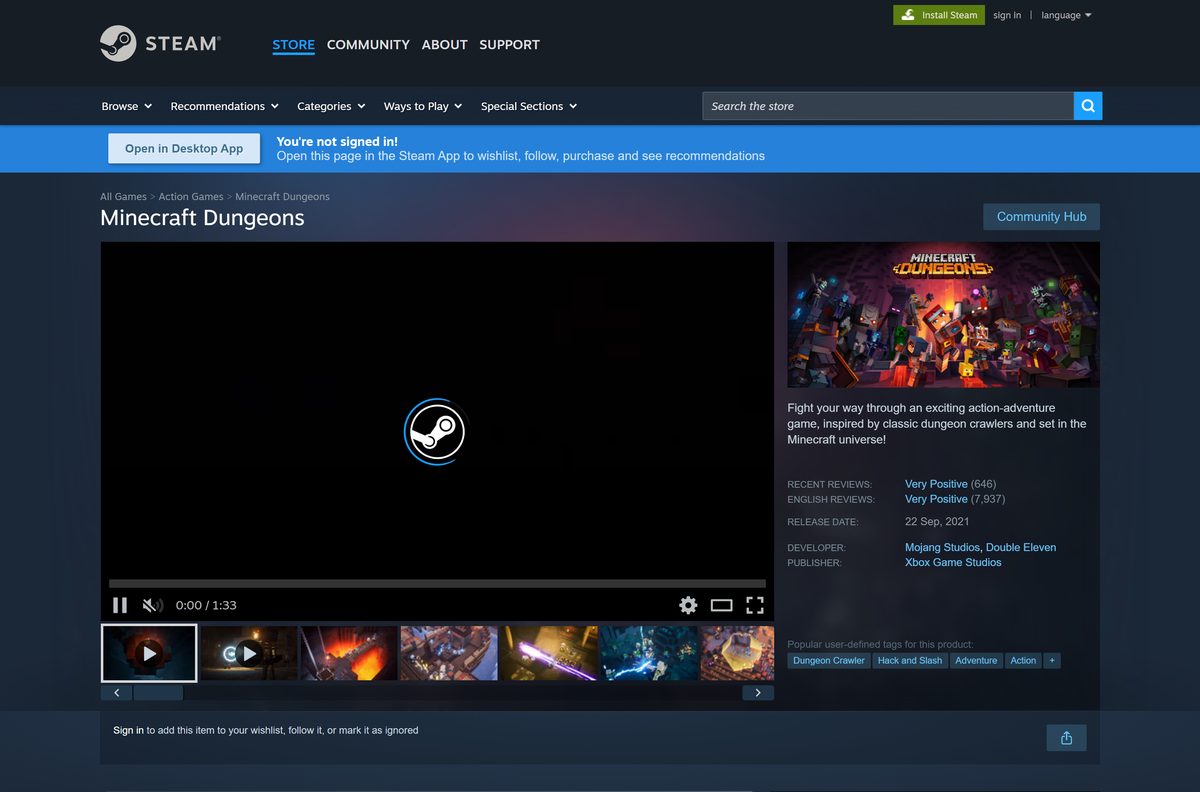The image size is (1200, 792).
Task: Open the STORE tab
Action: (293, 44)
